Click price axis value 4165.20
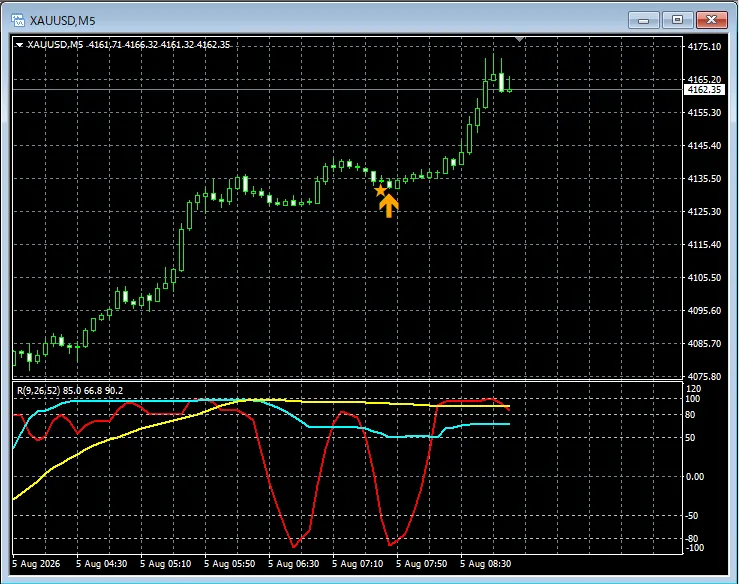Screen dimensions: 740x584 tap(704, 79)
